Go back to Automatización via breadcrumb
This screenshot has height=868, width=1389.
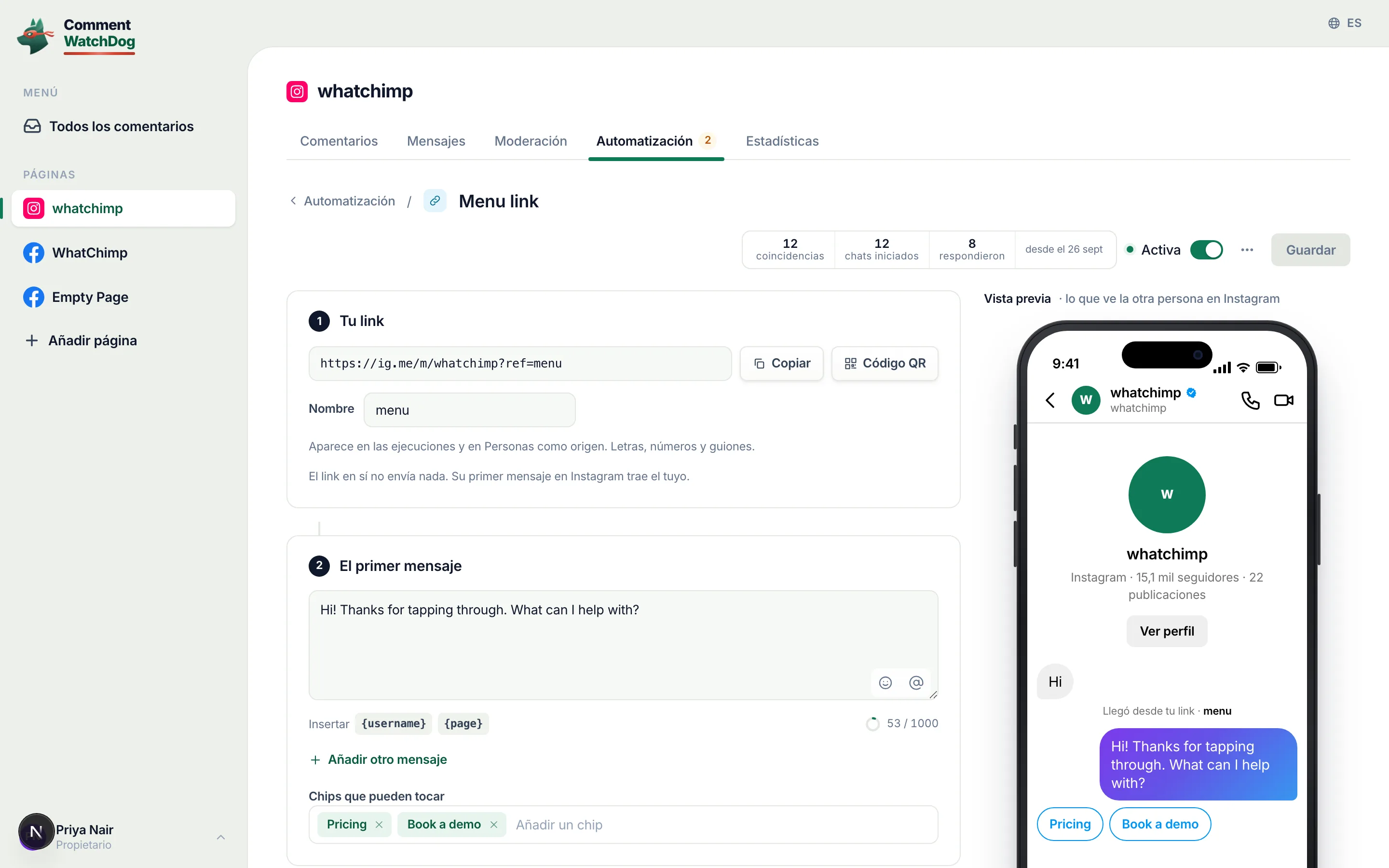click(x=342, y=201)
